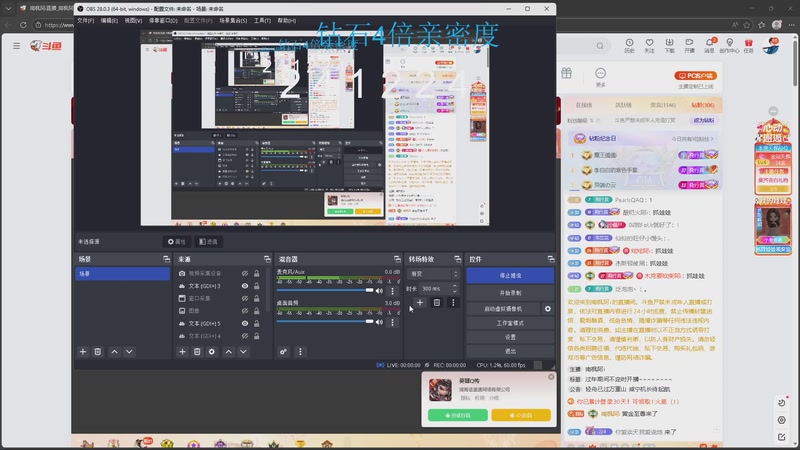Pop out the 转场特效 dock panel
Image resolution: width=800 pixels, height=450 pixels.
[x=457, y=259]
